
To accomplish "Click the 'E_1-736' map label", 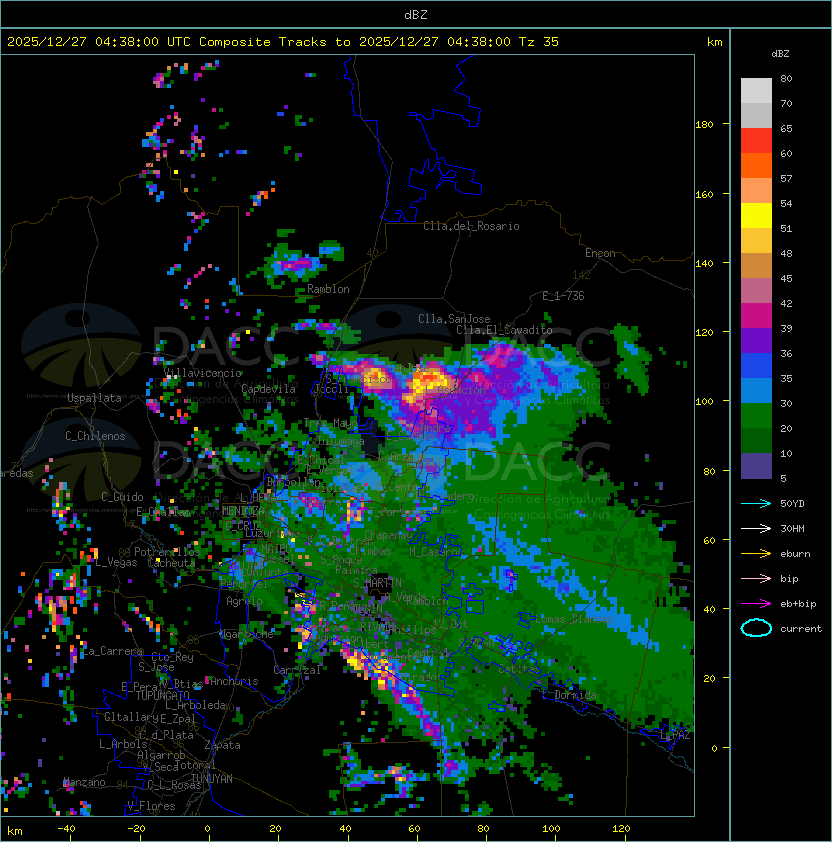I will [563, 296].
